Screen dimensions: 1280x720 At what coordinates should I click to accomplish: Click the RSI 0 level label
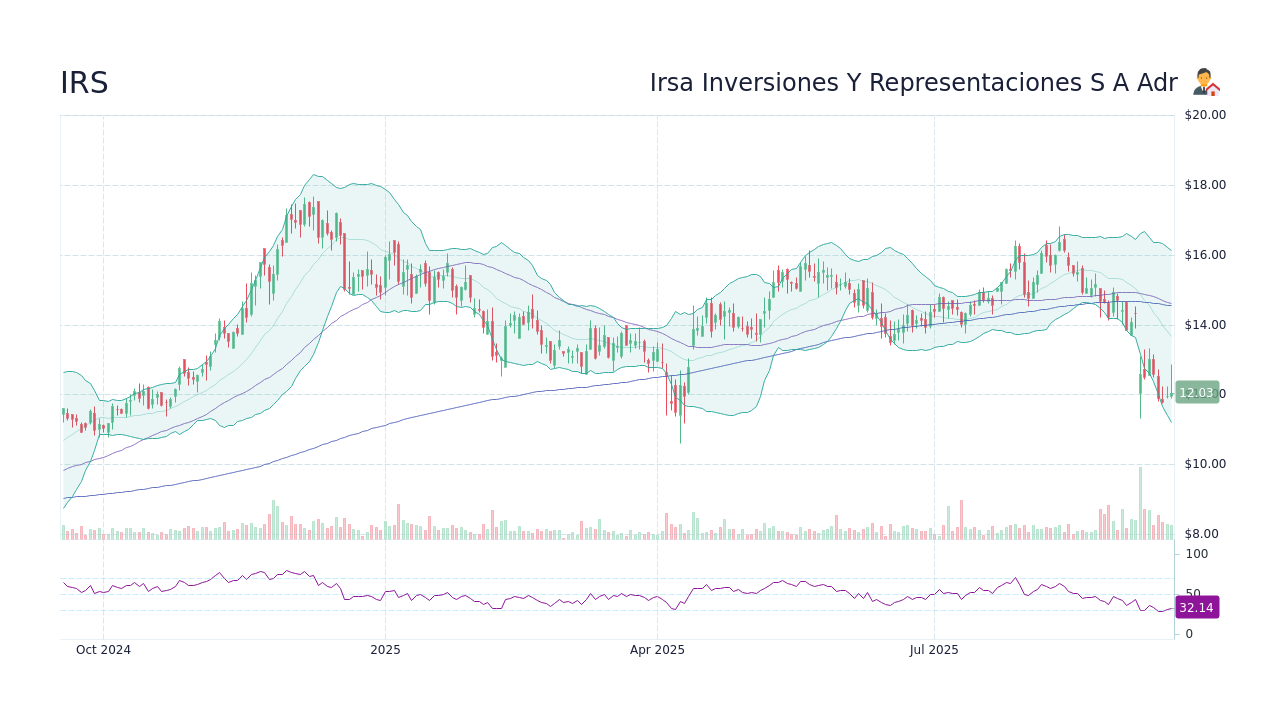point(1189,634)
